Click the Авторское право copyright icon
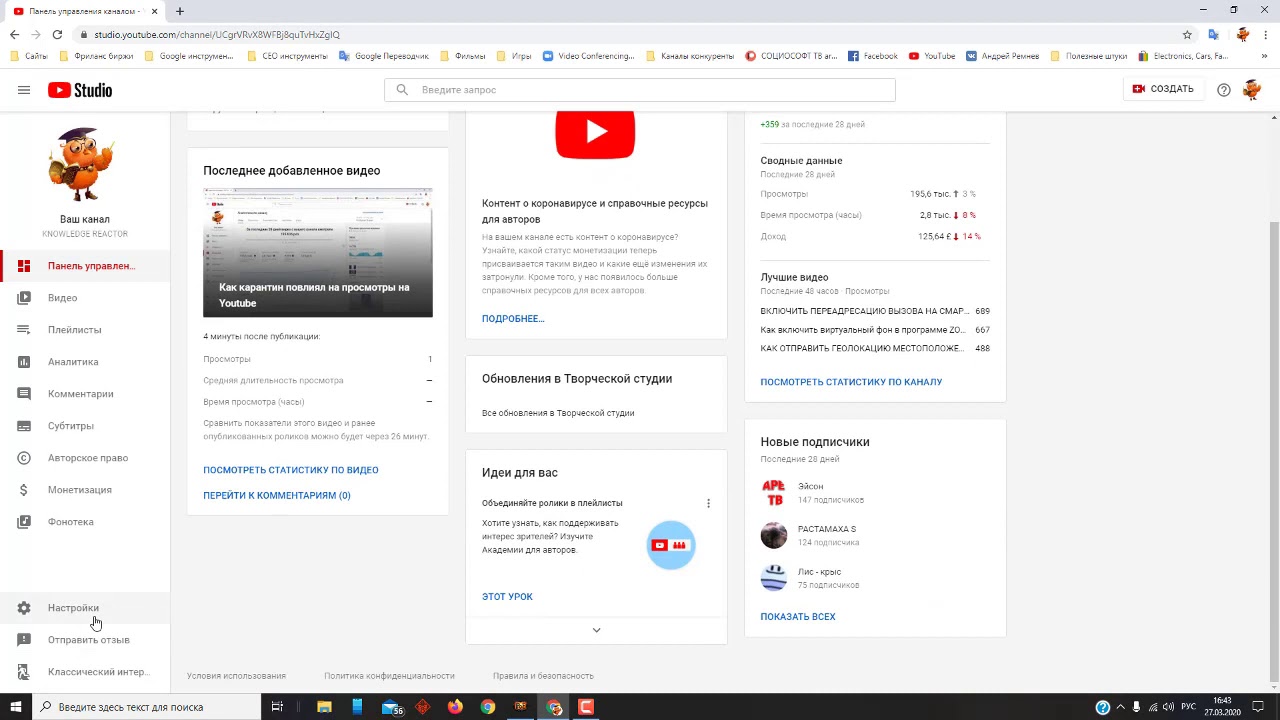 point(24,458)
